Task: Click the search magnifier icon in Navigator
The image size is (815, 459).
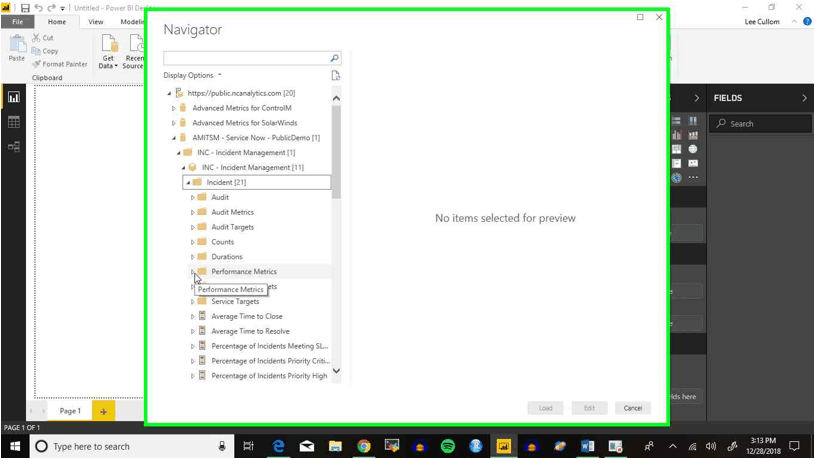Action: click(x=335, y=58)
